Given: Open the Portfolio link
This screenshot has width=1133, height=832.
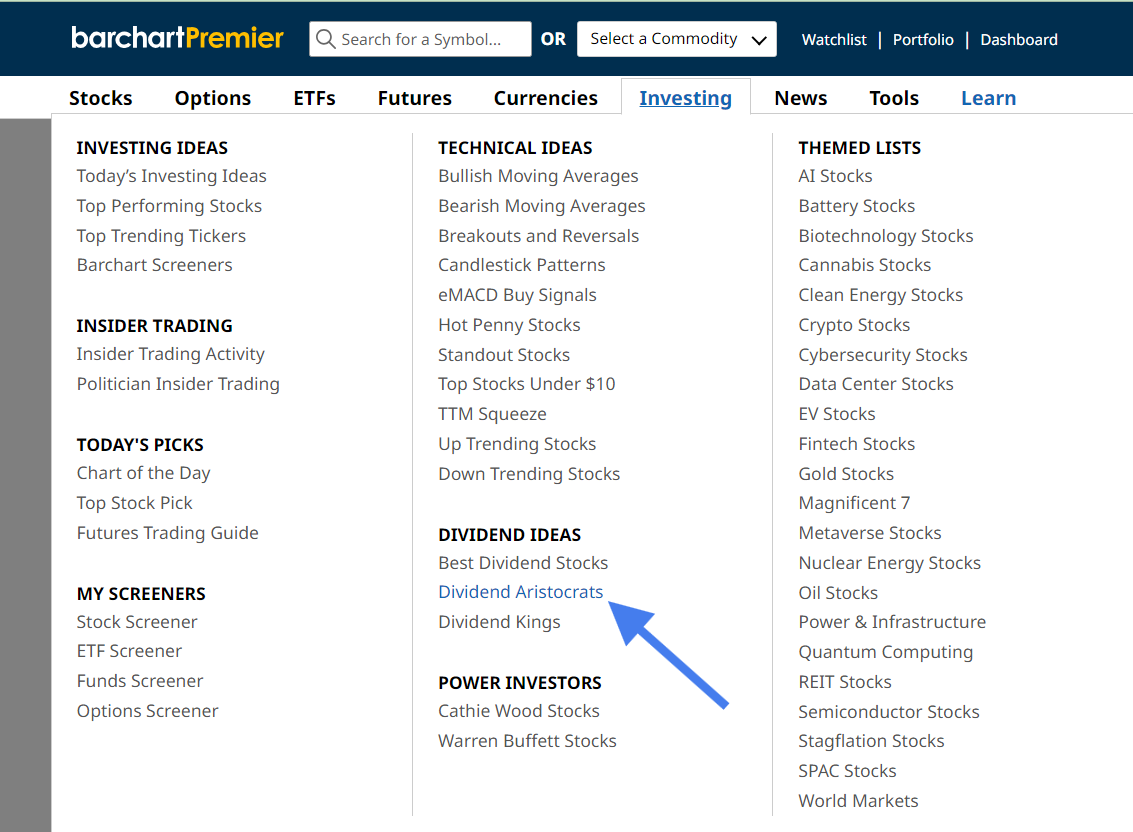Looking at the screenshot, I should click(923, 40).
